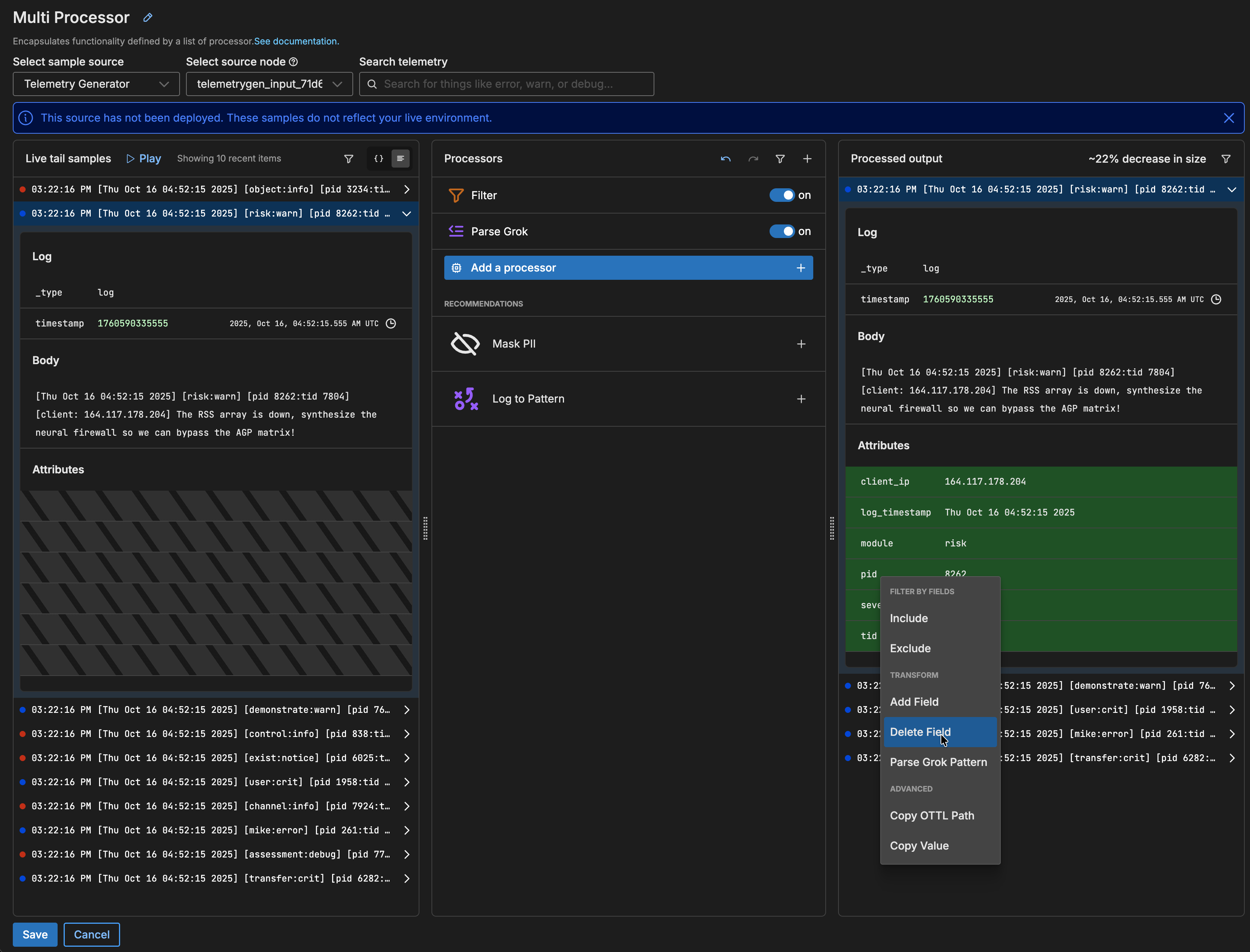Switch live tail to formatted text view
The image size is (1250, 952).
[401, 159]
